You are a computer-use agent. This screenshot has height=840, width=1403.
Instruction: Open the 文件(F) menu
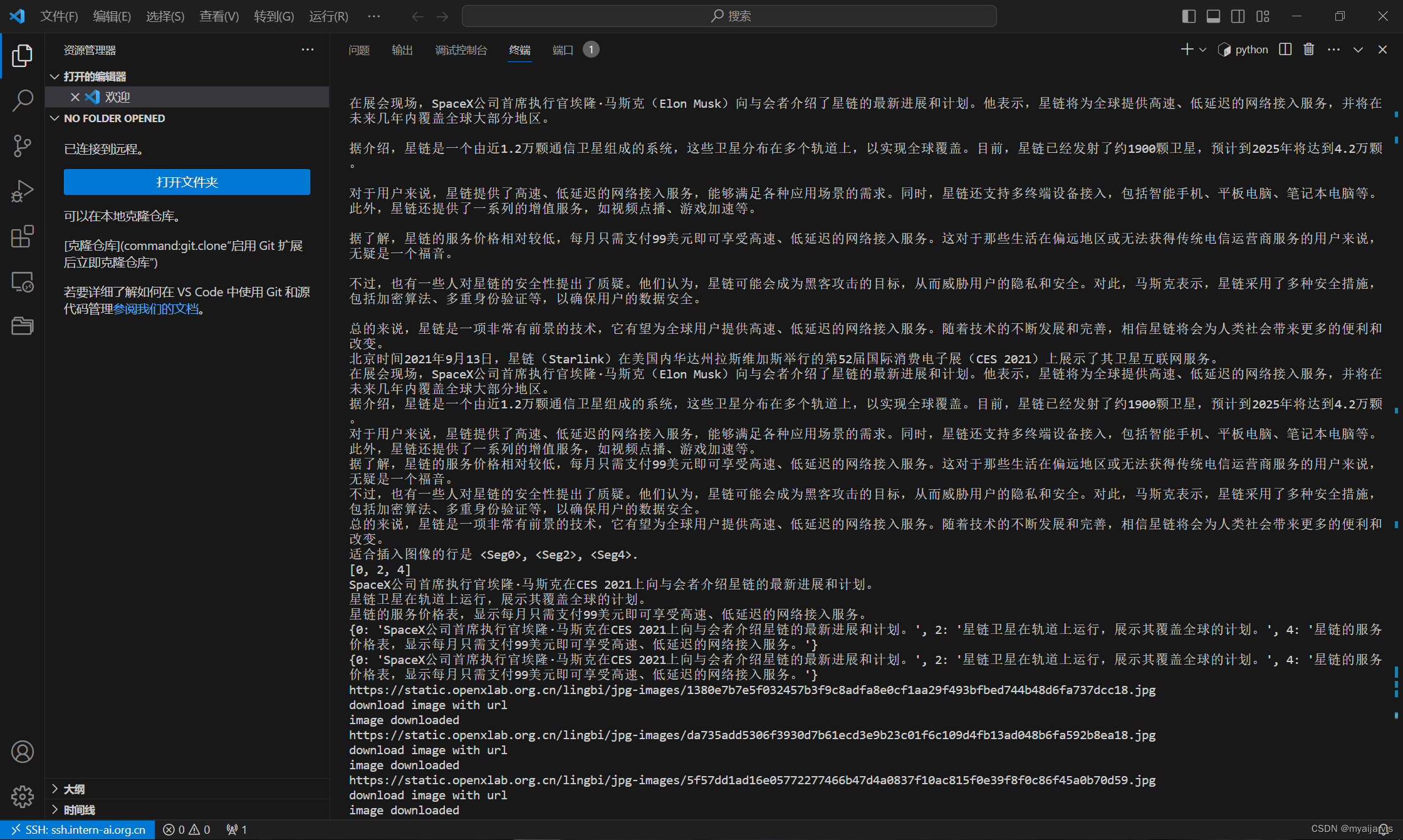[x=59, y=16]
